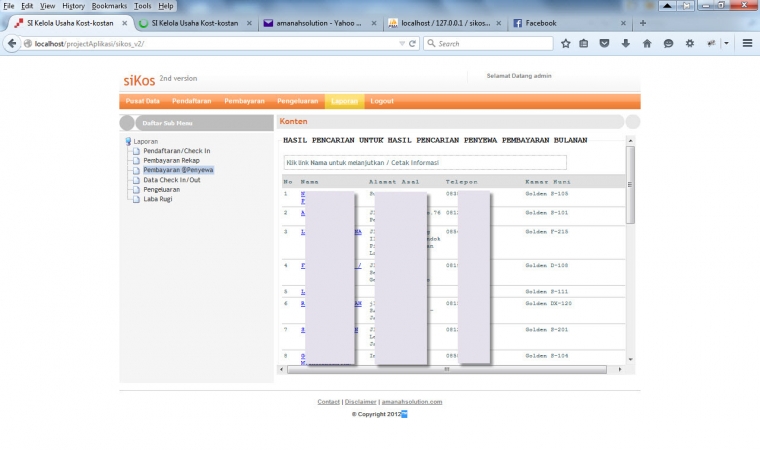Reload page using refresh icon
The image size is (760, 450).
[x=412, y=43]
